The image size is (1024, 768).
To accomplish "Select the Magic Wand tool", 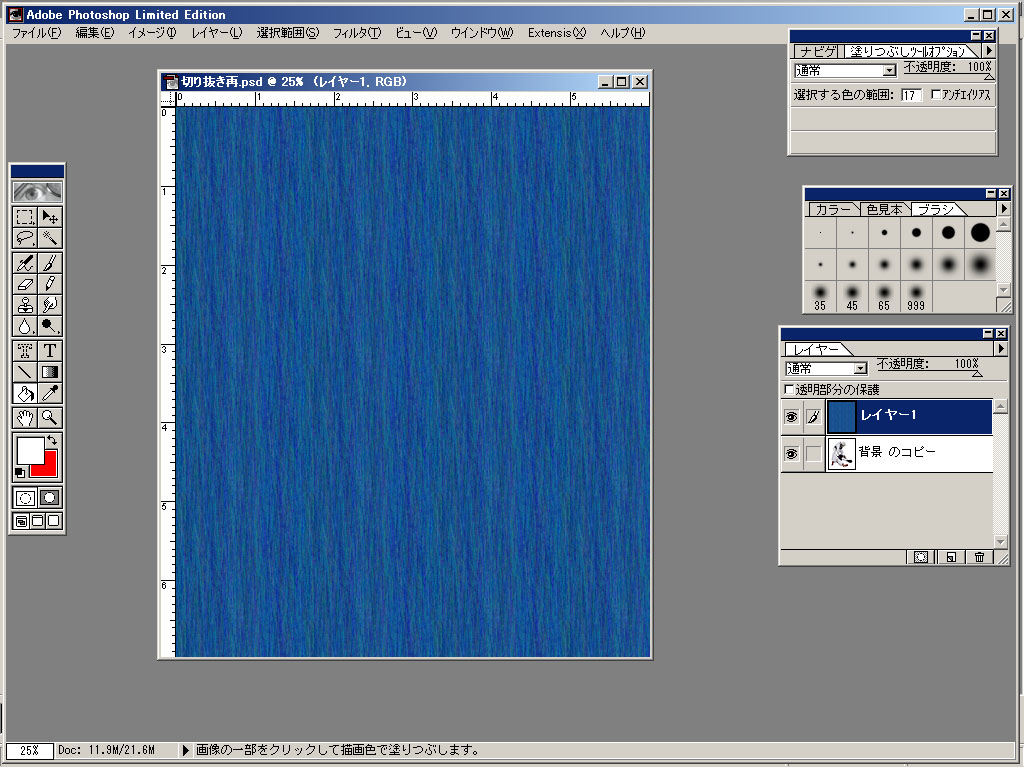I will 49,238.
